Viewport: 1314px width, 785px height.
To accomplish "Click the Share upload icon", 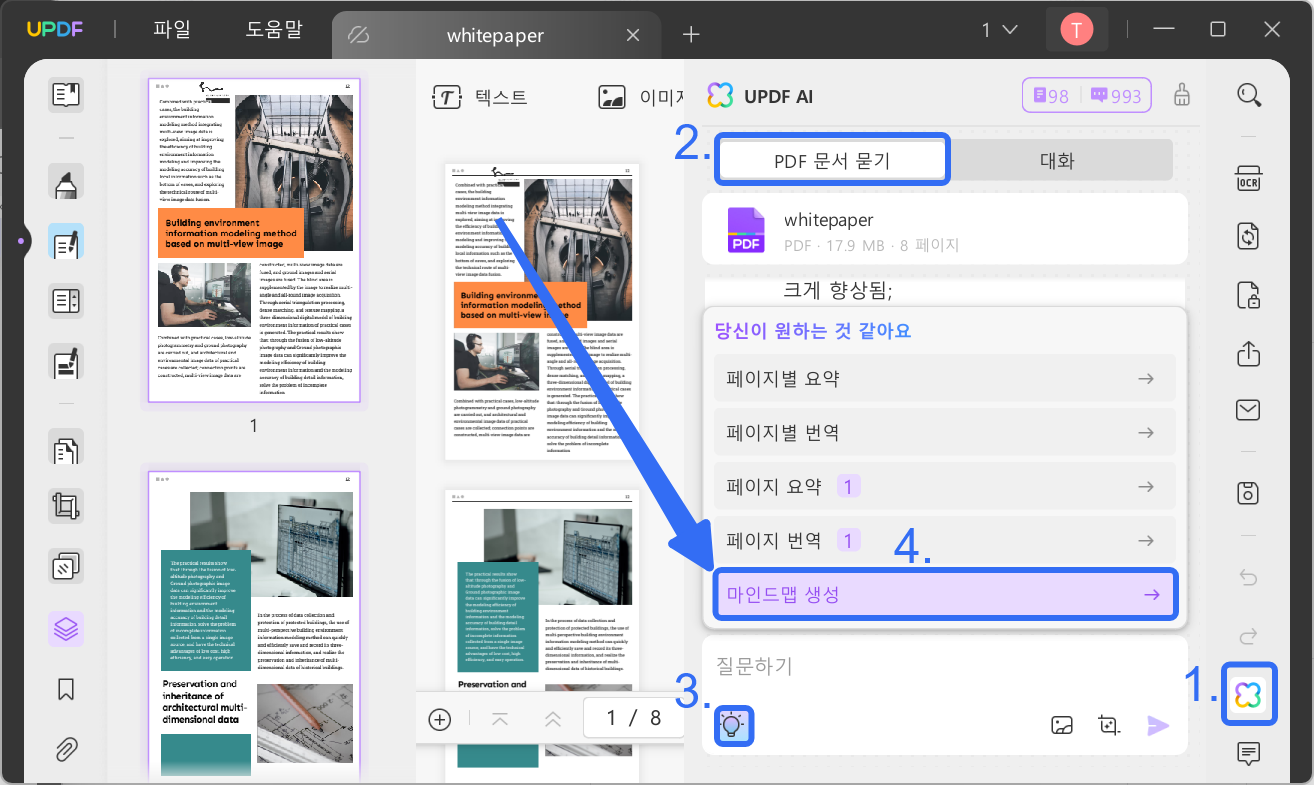I will [1248, 353].
